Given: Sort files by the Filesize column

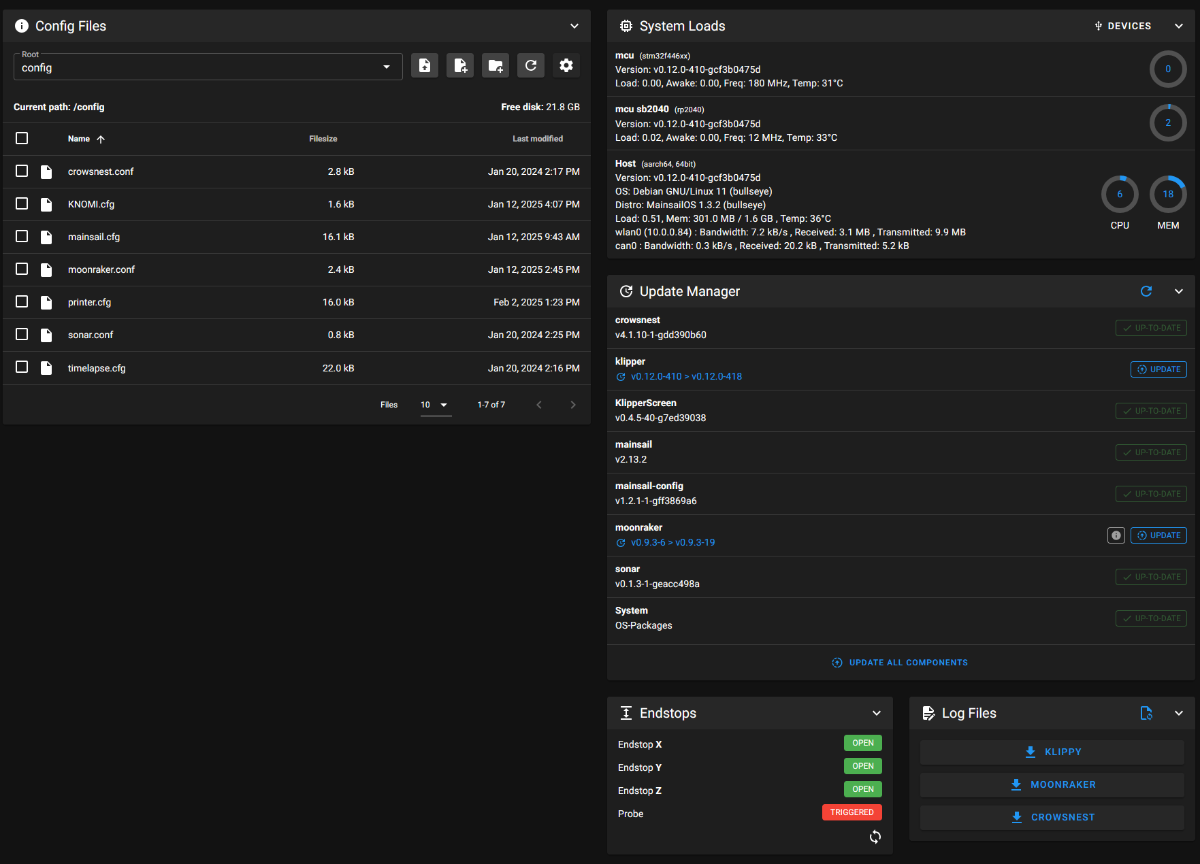Looking at the screenshot, I should click(x=322, y=139).
